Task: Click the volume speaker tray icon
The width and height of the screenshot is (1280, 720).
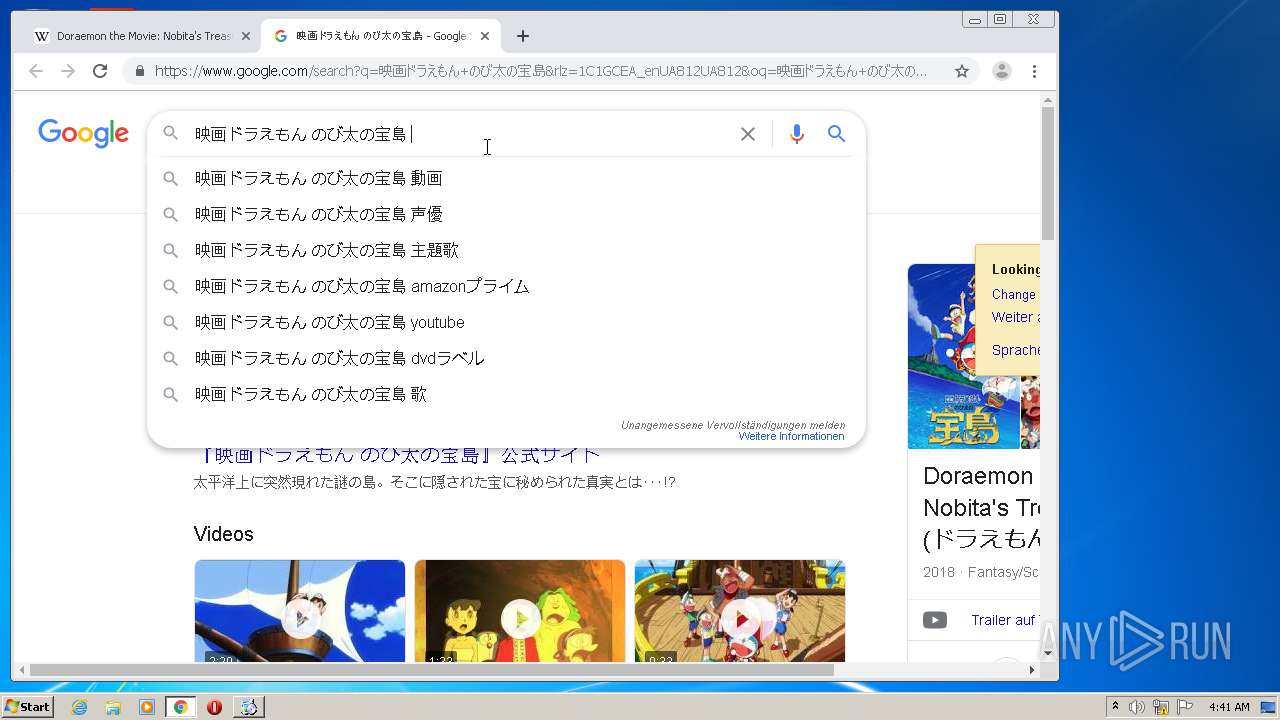Action: pos(1137,707)
